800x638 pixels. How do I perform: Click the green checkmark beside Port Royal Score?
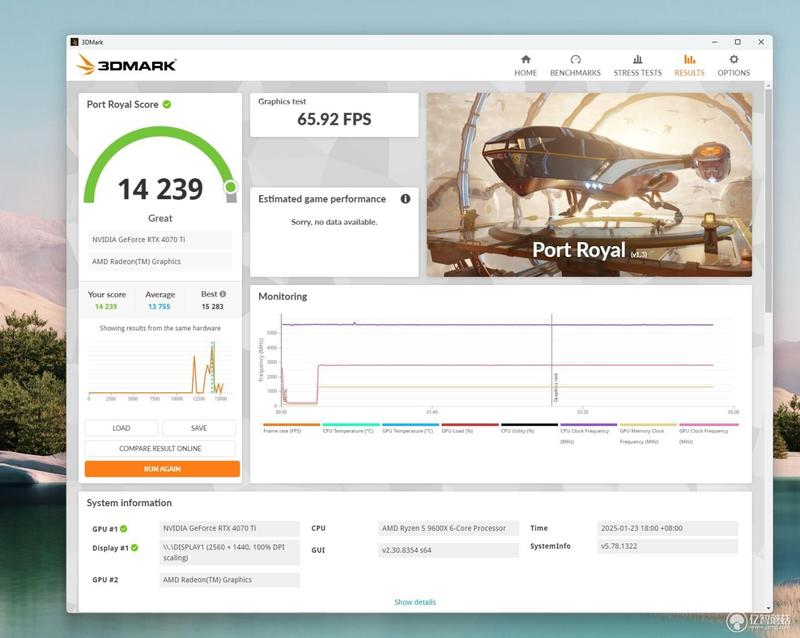pos(167,104)
